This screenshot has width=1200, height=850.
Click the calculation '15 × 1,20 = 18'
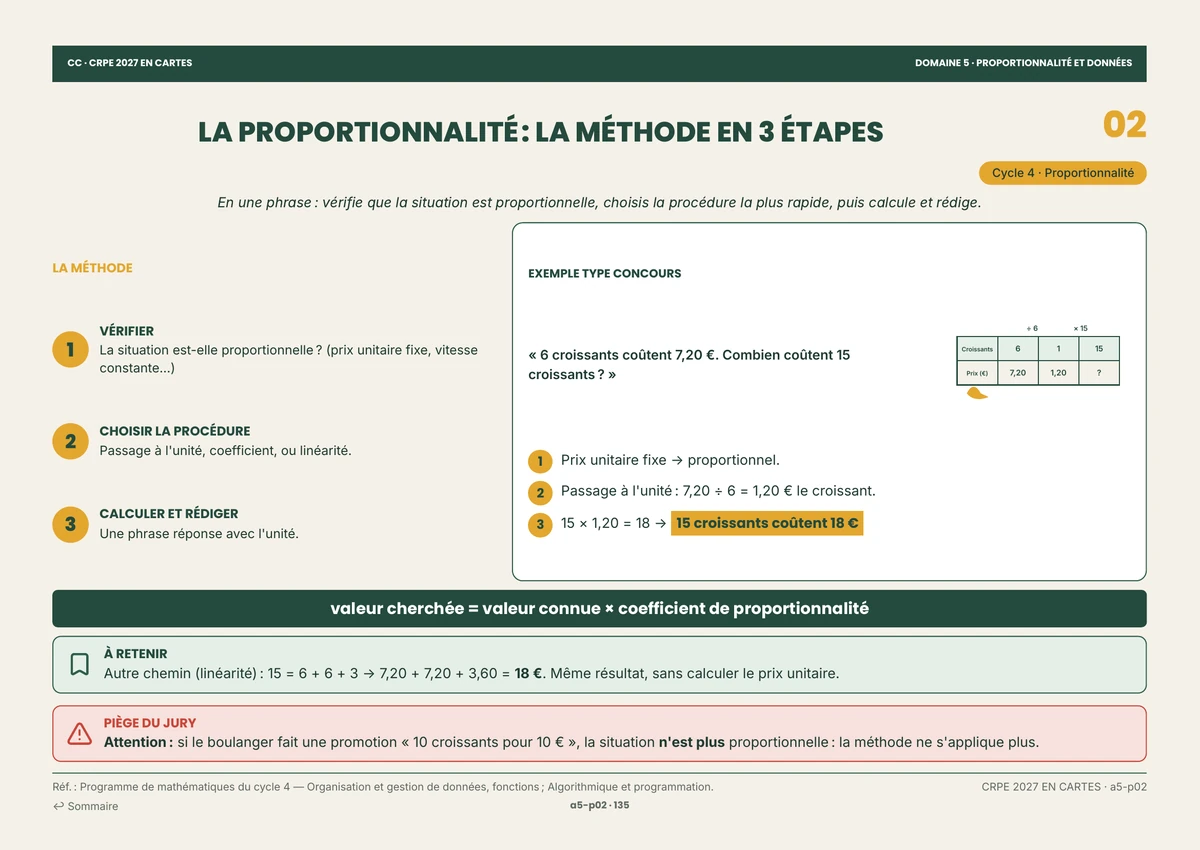pyautogui.click(x=606, y=523)
